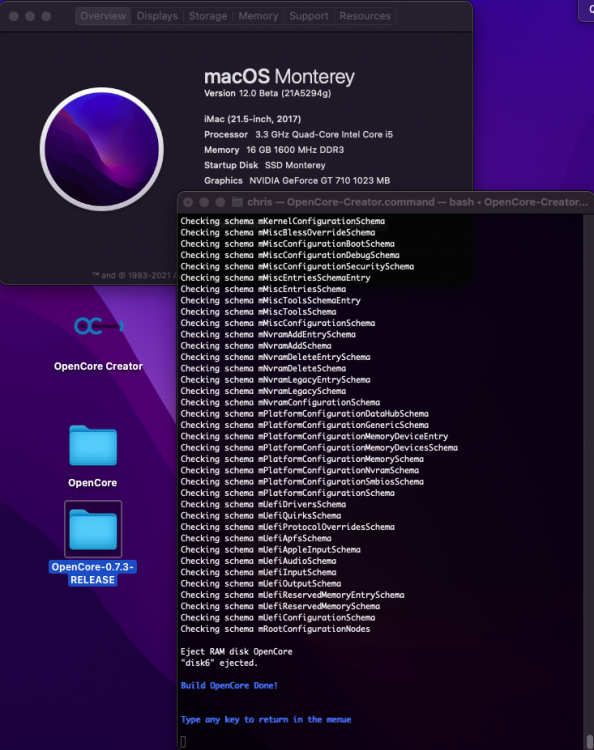Click the 'mPlatformConfigurationMemorySchema' line

(x=302, y=459)
